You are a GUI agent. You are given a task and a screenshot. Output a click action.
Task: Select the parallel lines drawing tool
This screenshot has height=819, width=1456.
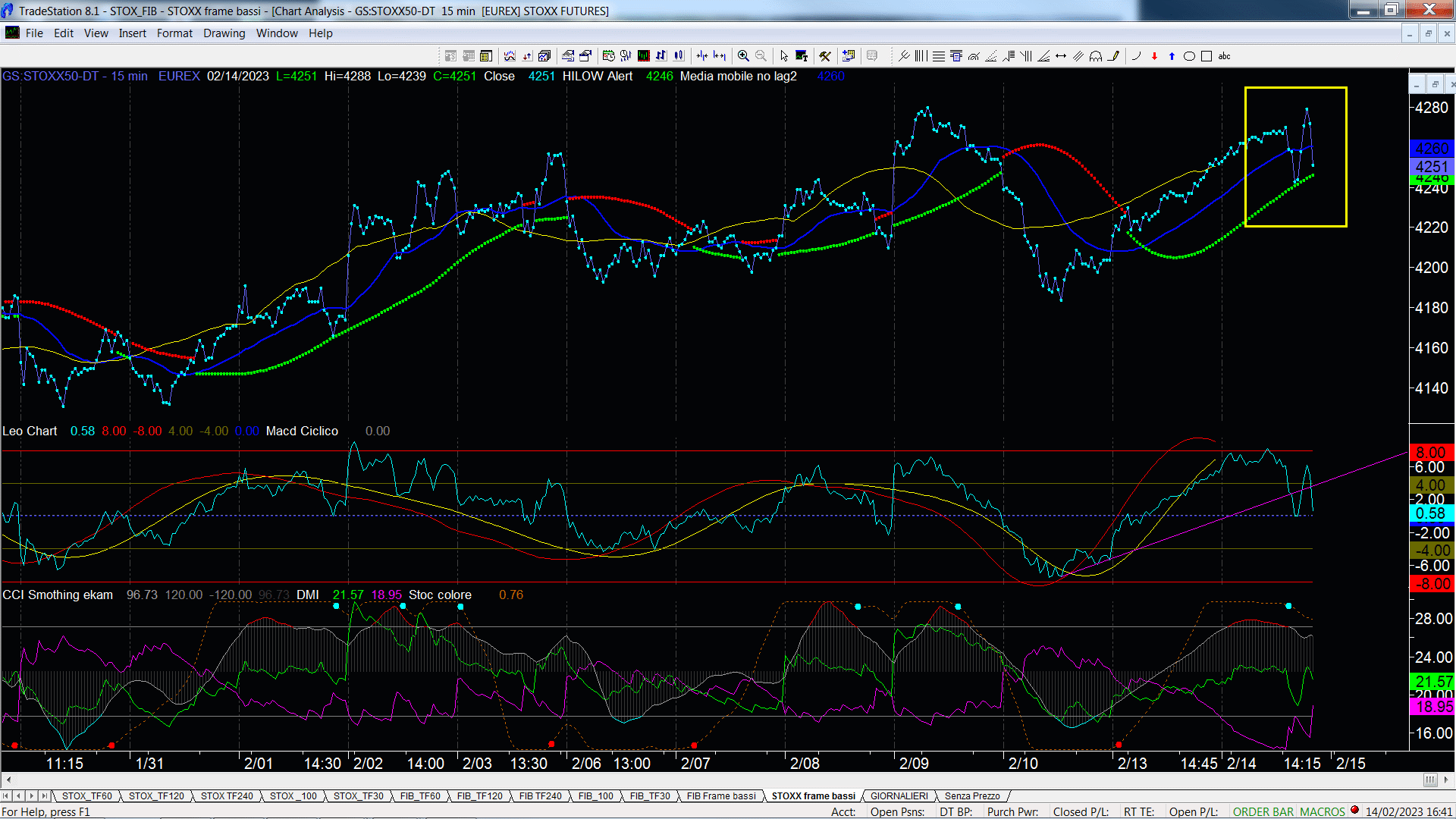pyautogui.click(x=1078, y=56)
